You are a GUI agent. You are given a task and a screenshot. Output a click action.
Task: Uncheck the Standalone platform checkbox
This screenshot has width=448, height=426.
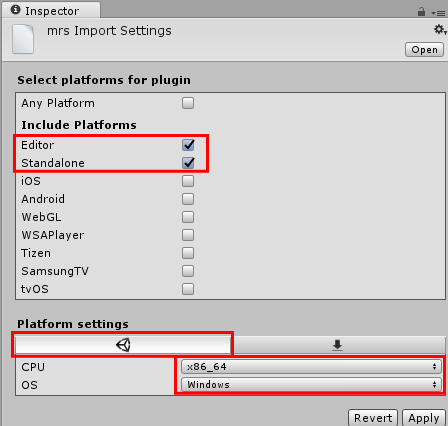pos(188,163)
